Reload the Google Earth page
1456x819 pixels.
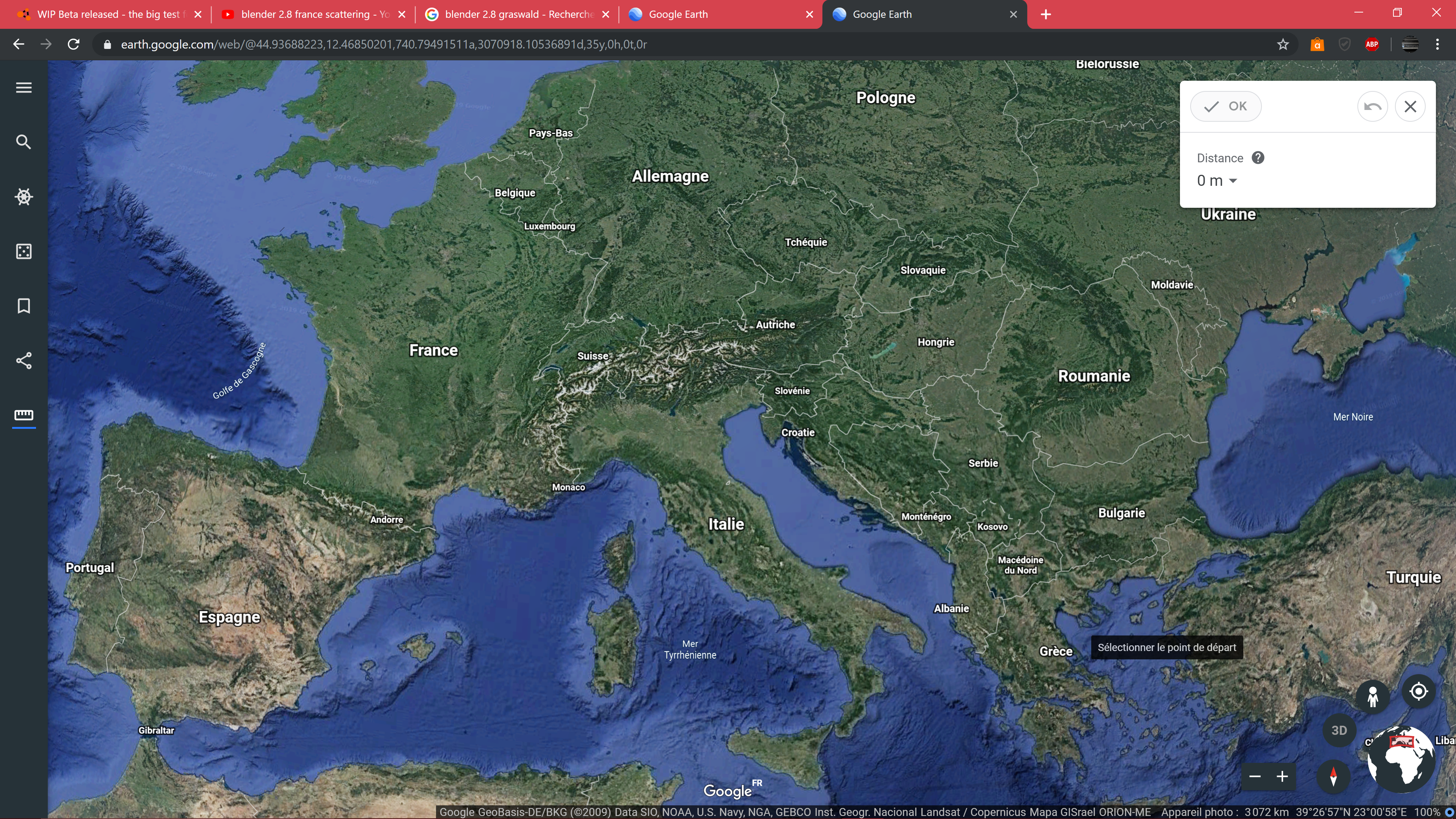pos(74,44)
